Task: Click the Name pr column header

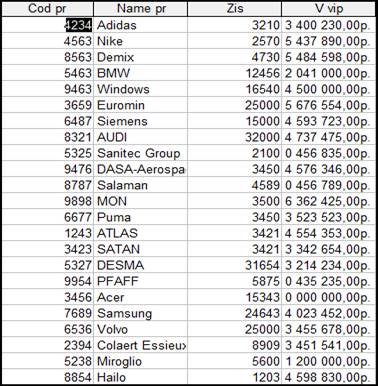Action: (141, 9)
